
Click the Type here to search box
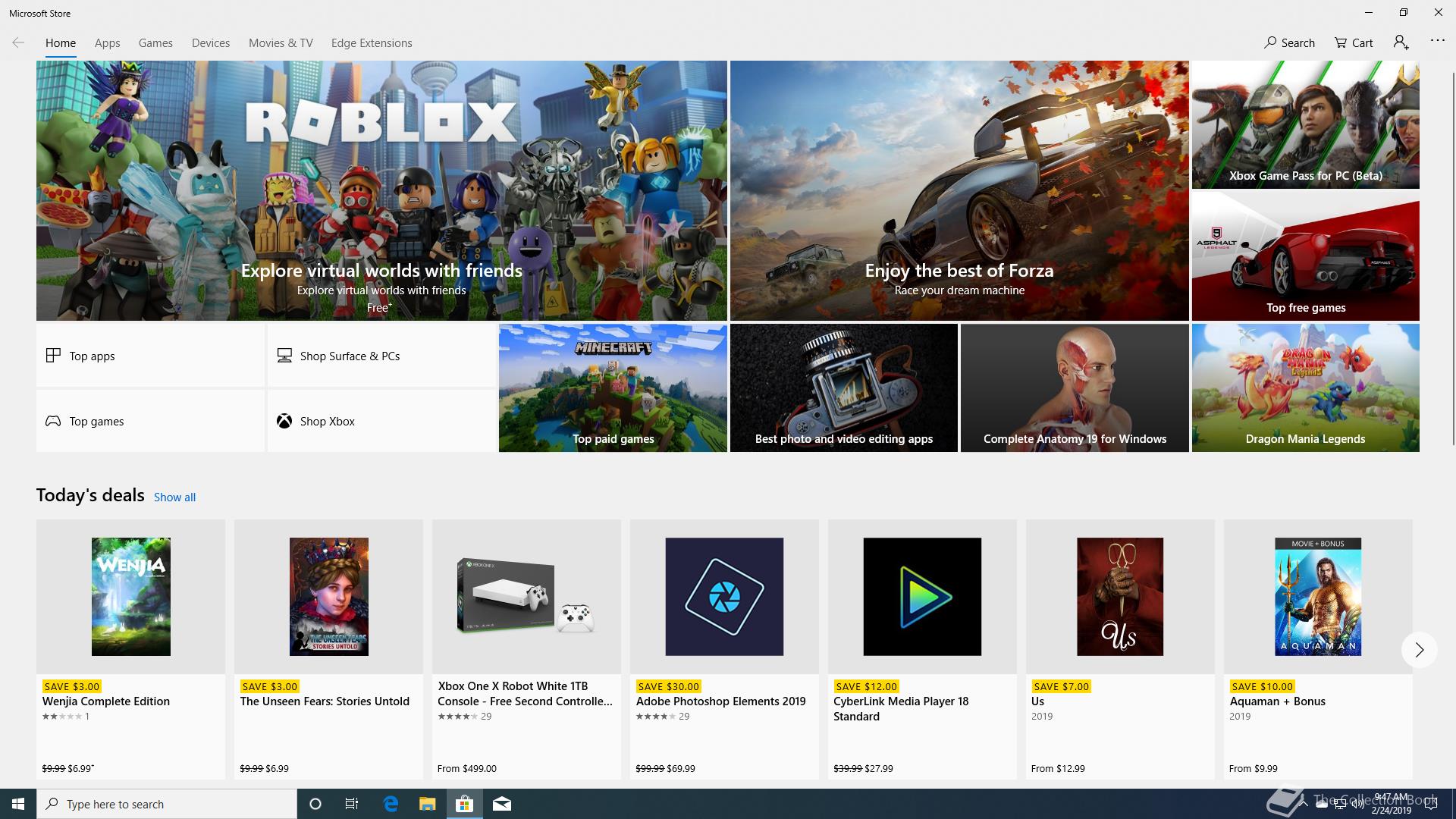tap(167, 804)
